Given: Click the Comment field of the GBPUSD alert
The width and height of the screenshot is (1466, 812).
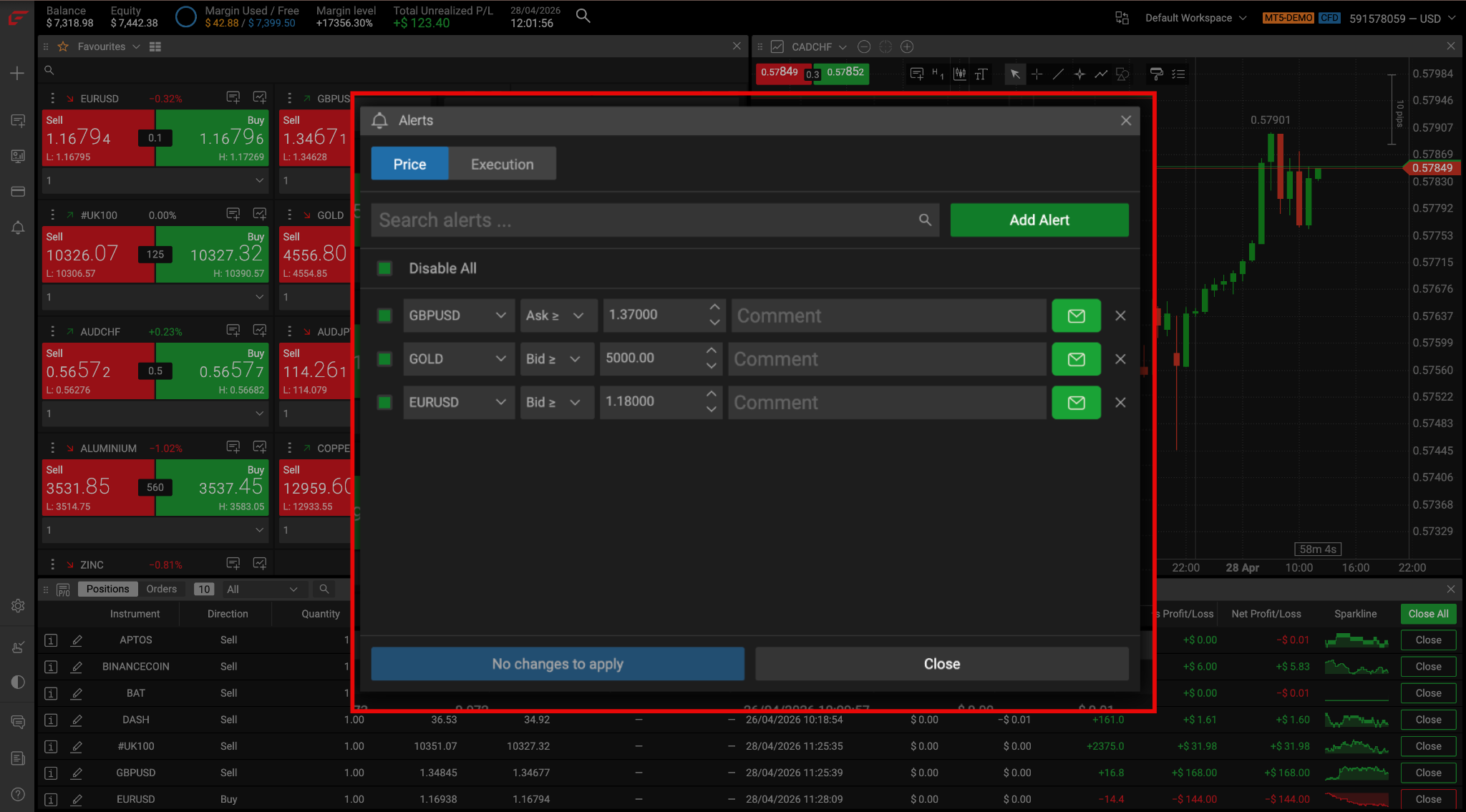Looking at the screenshot, I should tap(889, 315).
